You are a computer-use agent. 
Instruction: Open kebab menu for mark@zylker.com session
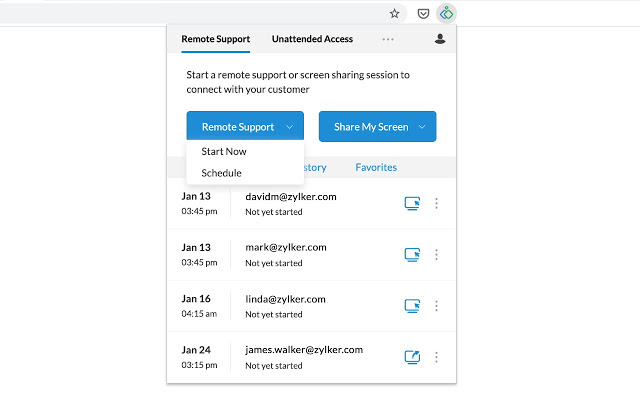tap(436, 255)
